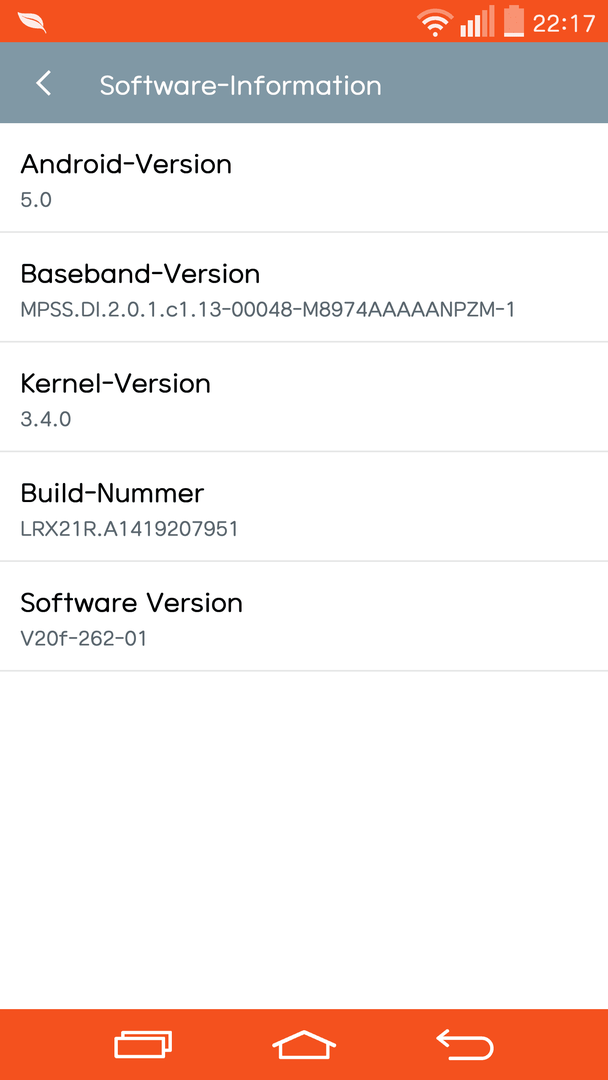Tap the battery status icon
This screenshot has height=1080, width=608.
(514, 21)
